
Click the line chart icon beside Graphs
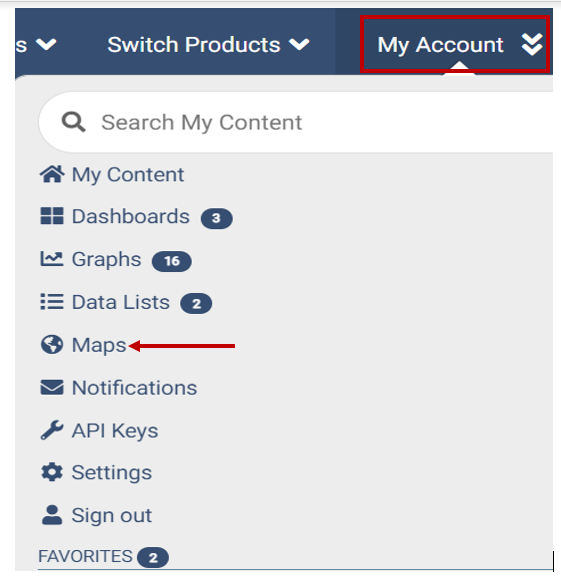52,259
